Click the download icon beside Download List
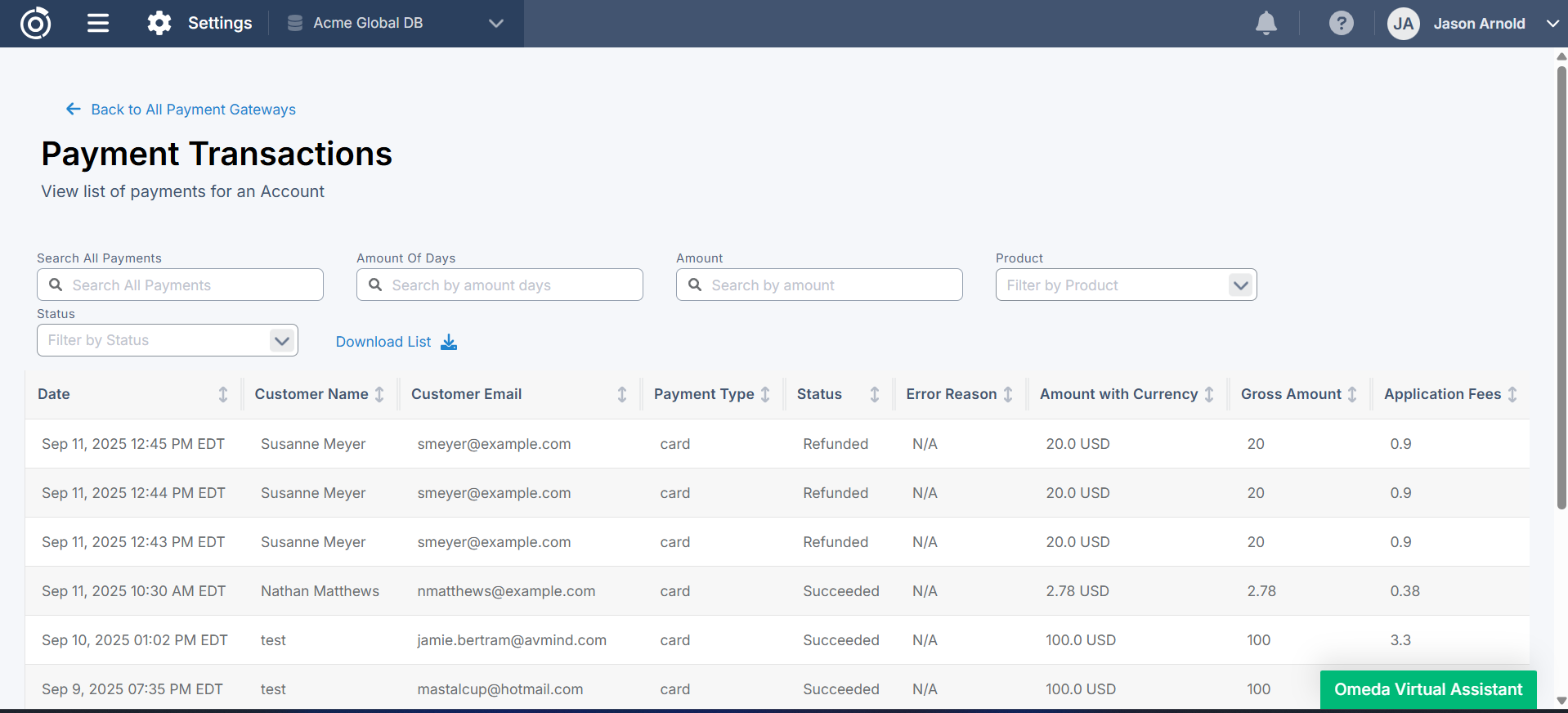The width and height of the screenshot is (1568, 713). (449, 342)
